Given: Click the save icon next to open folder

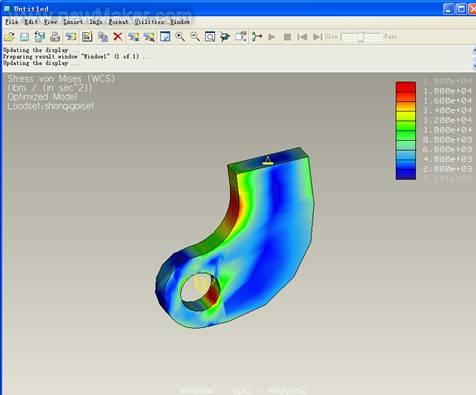Looking at the screenshot, I should 24,37.
